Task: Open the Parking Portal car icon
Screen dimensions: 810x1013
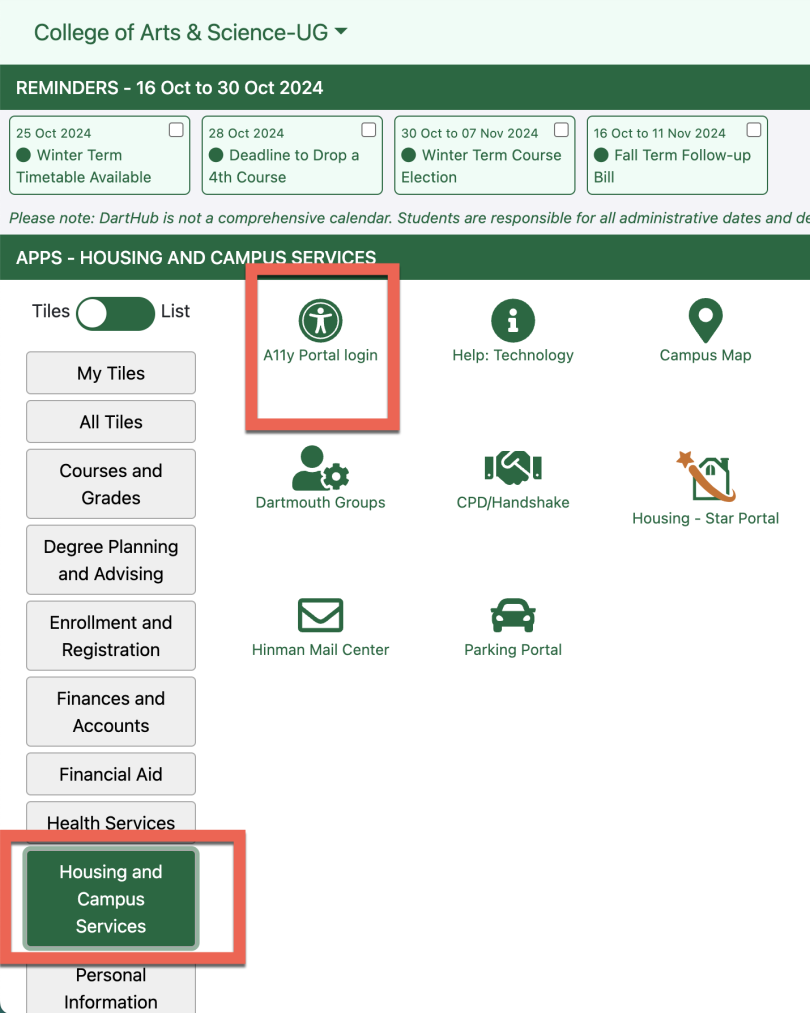Action: click(513, 615)
